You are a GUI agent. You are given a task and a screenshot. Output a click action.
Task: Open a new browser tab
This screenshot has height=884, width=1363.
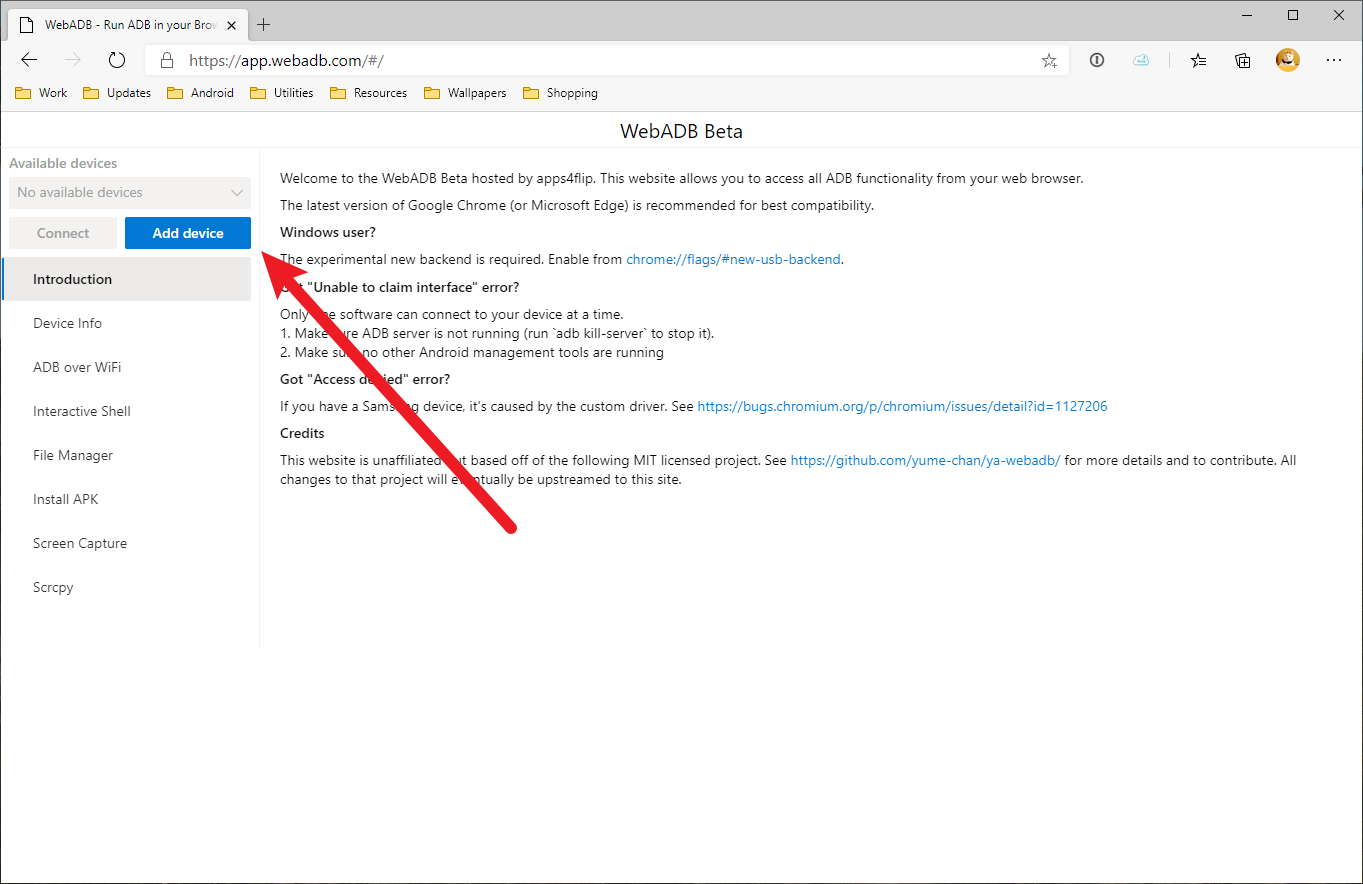click(x=264, y=24)
